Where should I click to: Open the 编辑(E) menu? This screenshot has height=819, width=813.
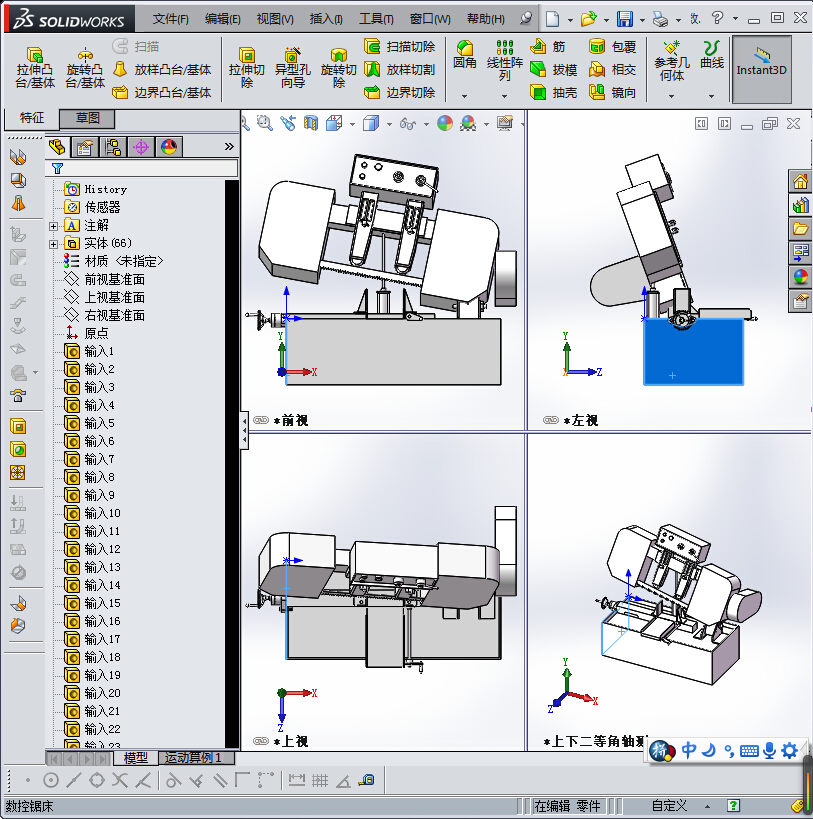(223, 19)
